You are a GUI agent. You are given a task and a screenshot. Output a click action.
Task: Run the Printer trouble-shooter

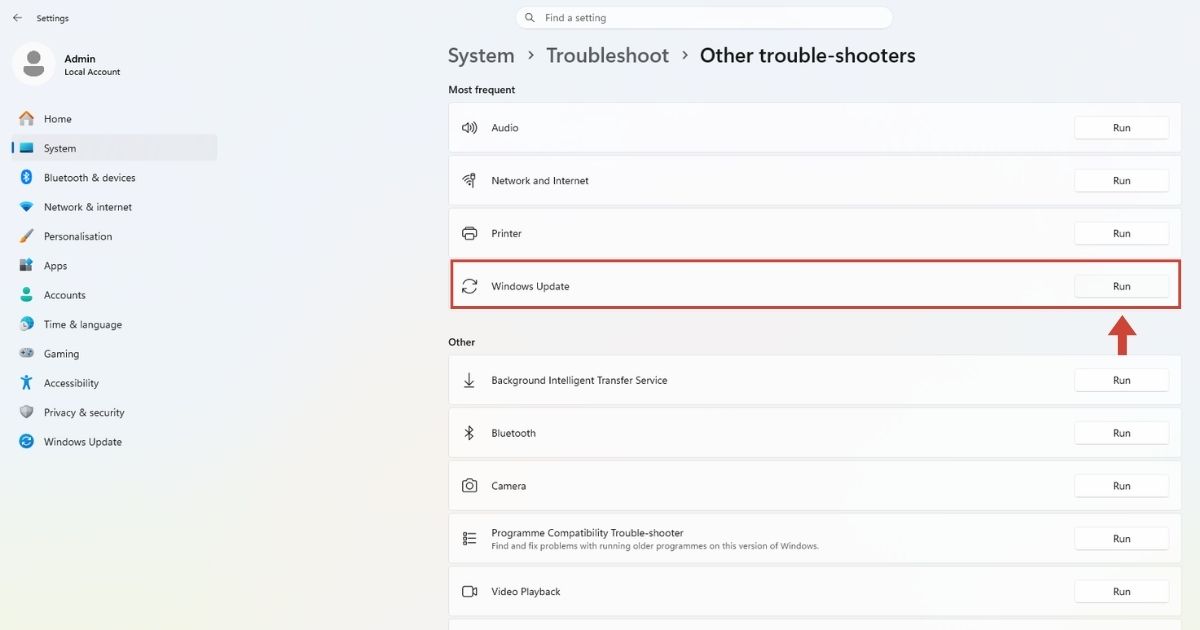[1121, 233]
